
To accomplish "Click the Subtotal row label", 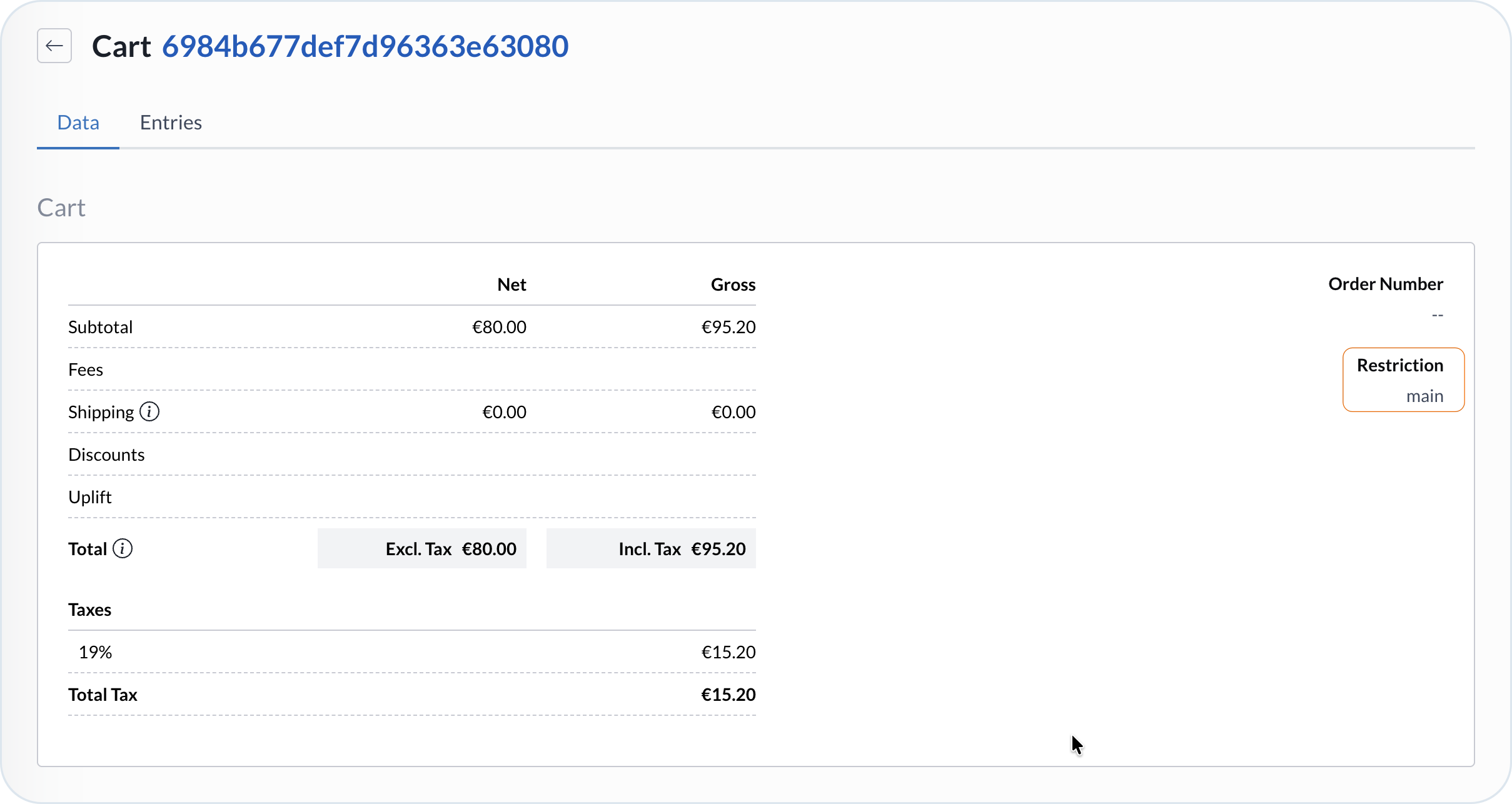I will coord(100,327).
